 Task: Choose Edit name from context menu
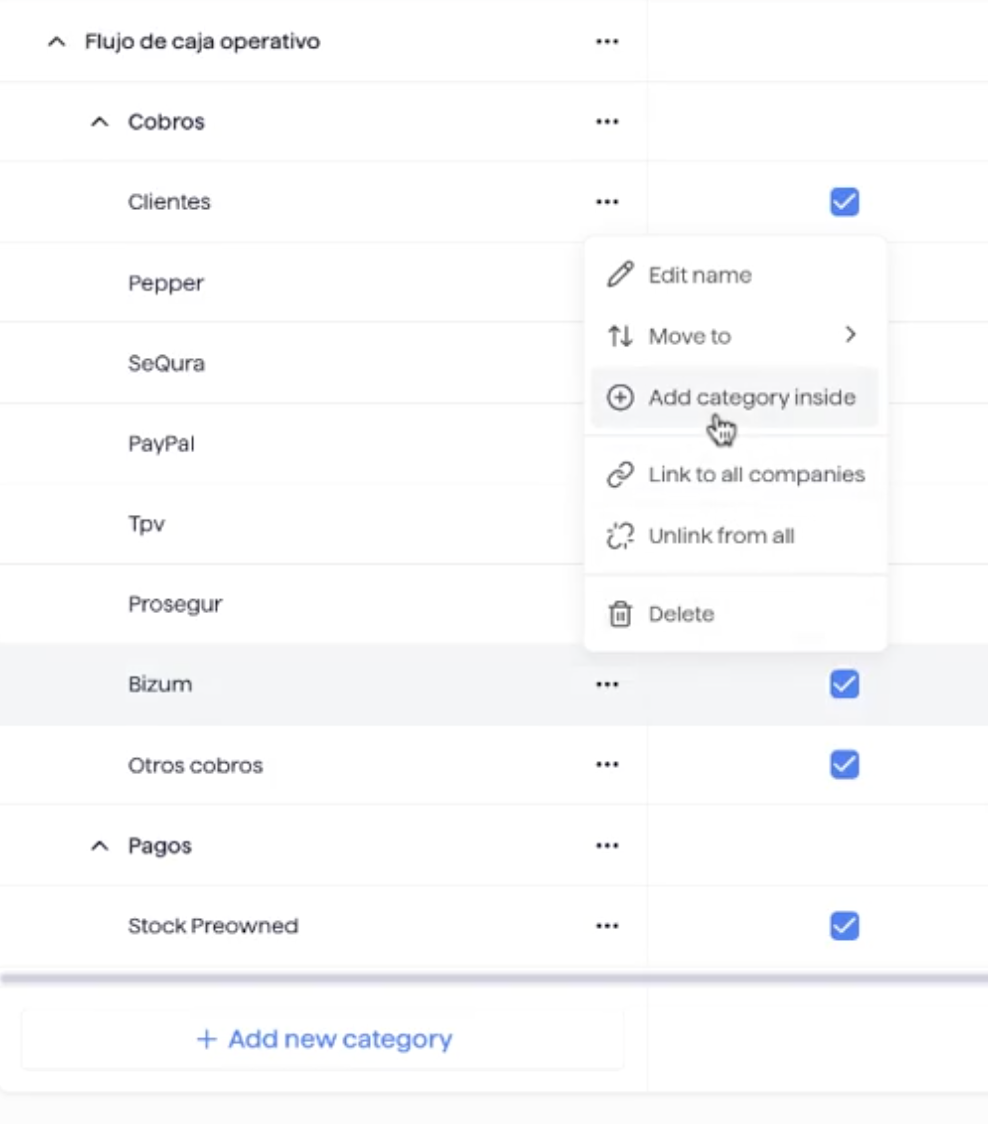click(x=699, y=275)
